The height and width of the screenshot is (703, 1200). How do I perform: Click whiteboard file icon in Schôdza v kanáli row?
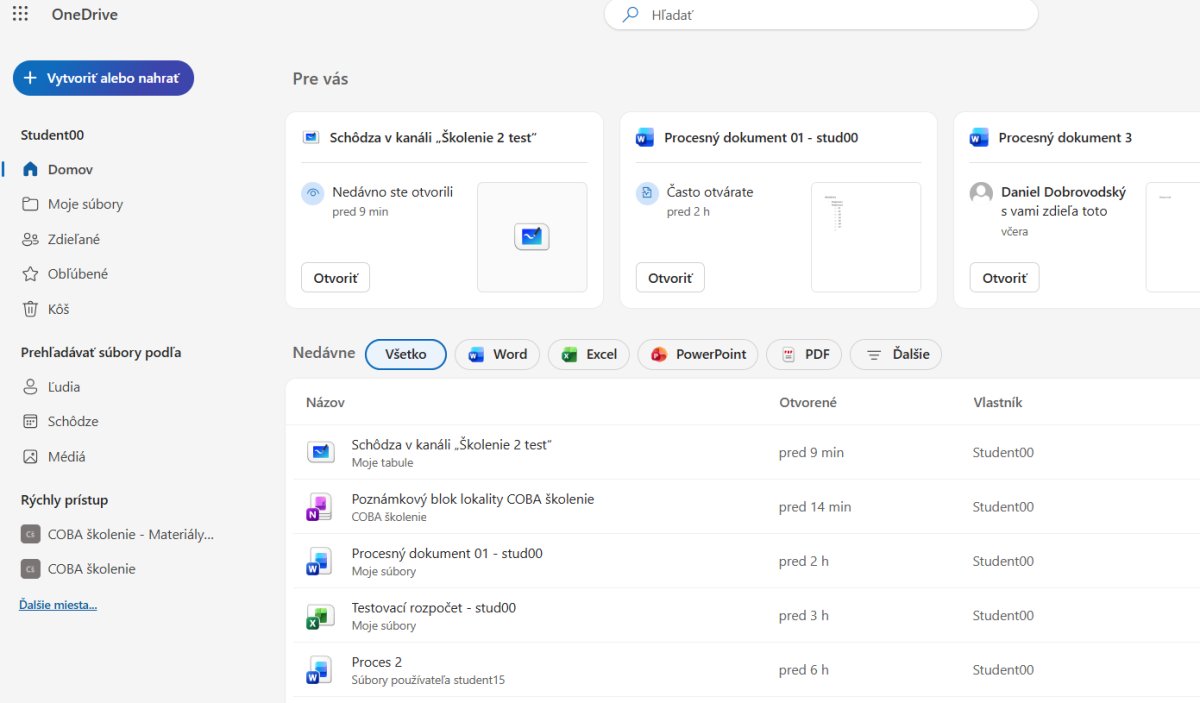(320, 452)
